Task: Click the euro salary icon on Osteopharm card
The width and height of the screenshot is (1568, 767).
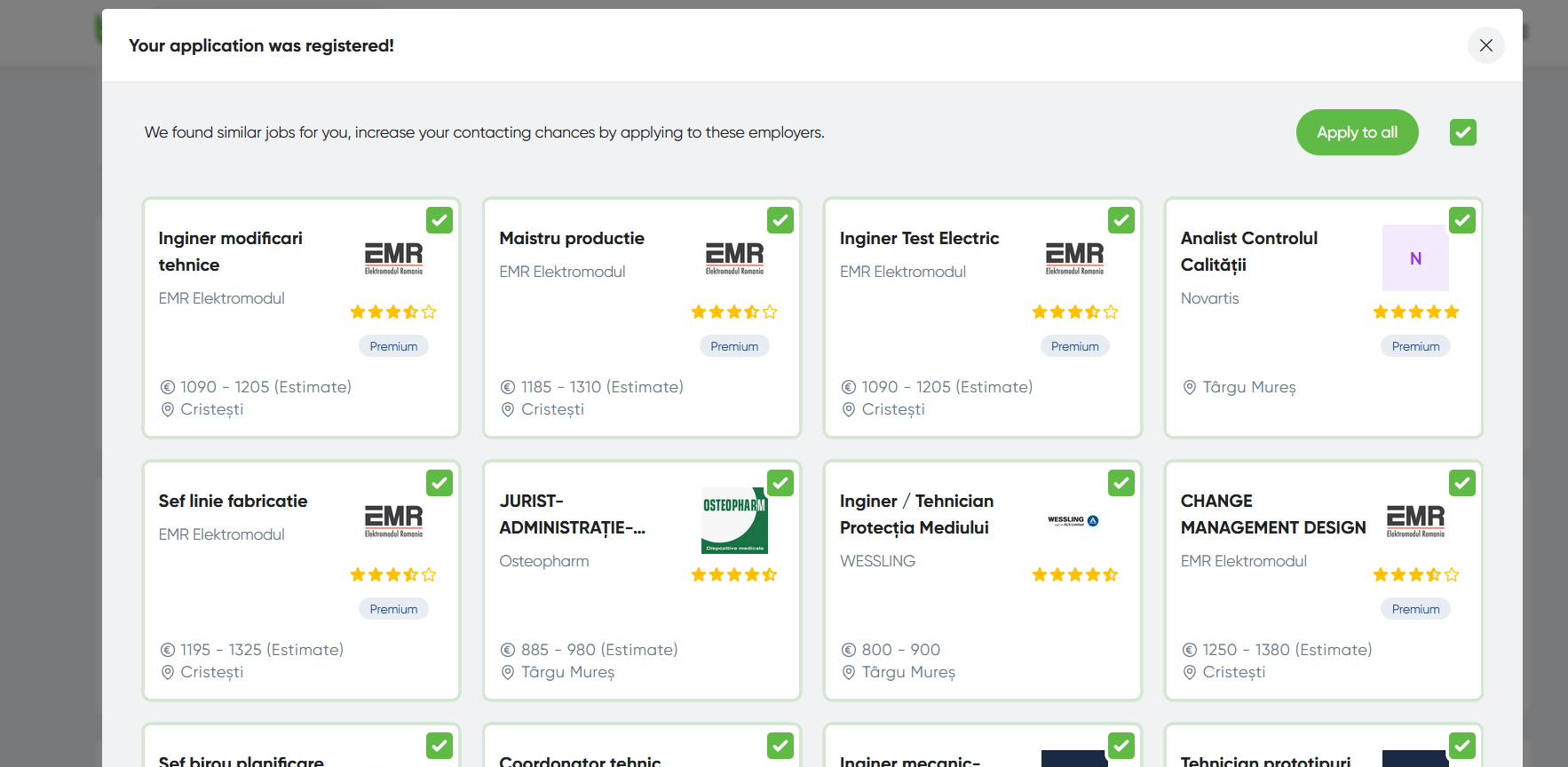Action: (x=508, y=650)
